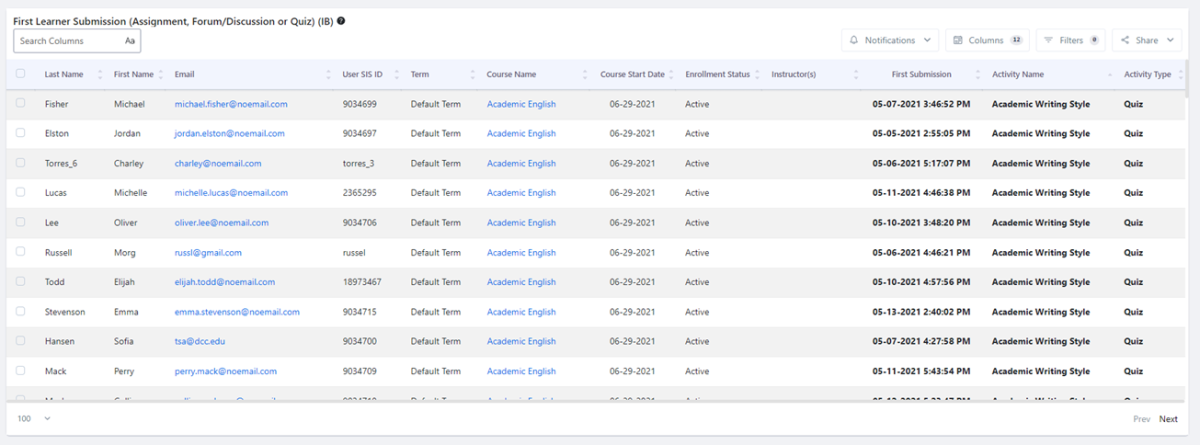
Task: Click the Filters funnel icon
Action: point(1048,40)
